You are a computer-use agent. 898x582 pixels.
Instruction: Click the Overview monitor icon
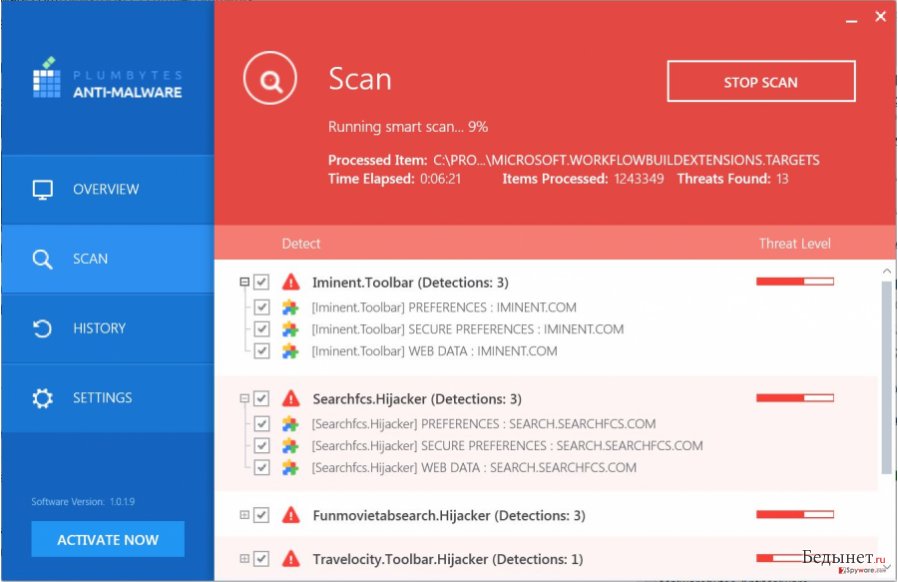click(x=42, y=190)
